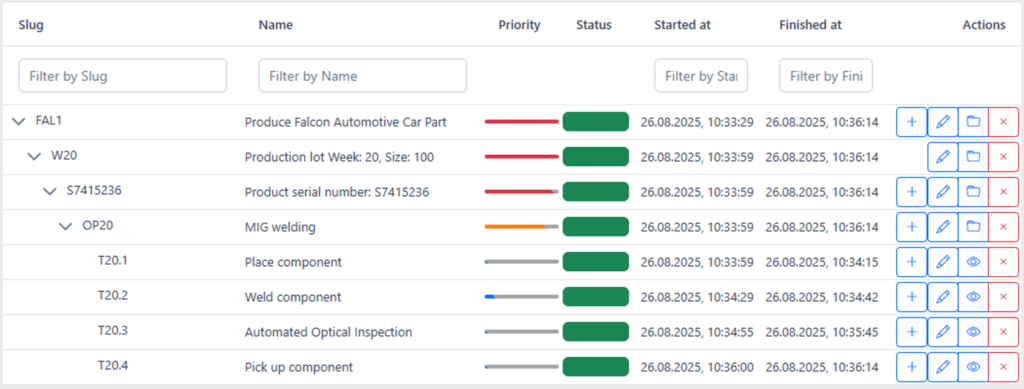Click 'Weld component' name cell

tap(293, 298)
